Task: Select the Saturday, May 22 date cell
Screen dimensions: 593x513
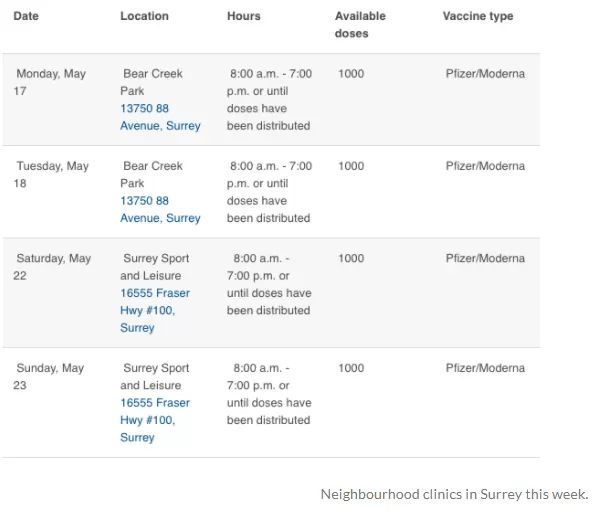Action: pyautogui.click(x=52, y=267)
